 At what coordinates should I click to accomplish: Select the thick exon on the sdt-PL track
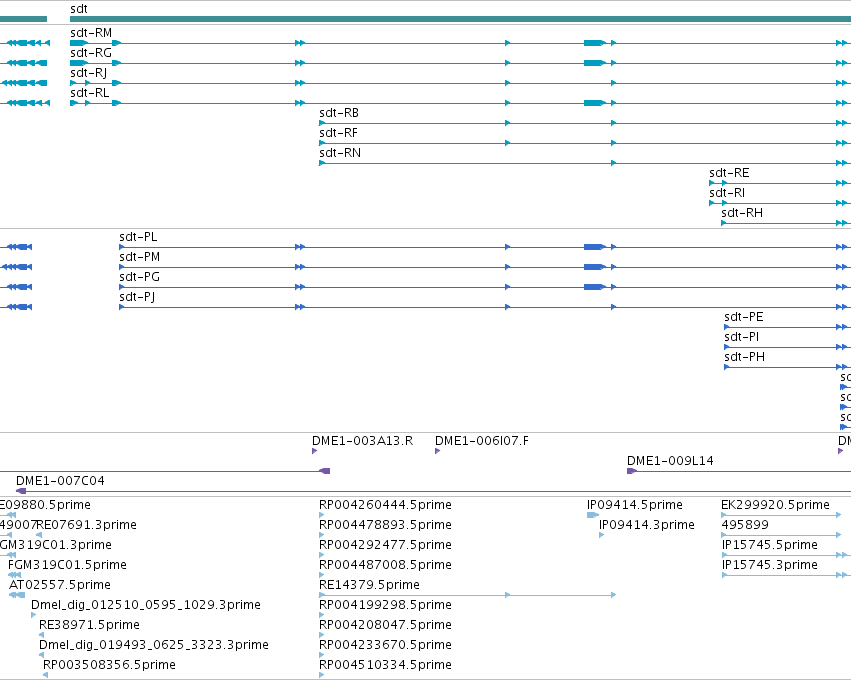(x=594, y=247)
